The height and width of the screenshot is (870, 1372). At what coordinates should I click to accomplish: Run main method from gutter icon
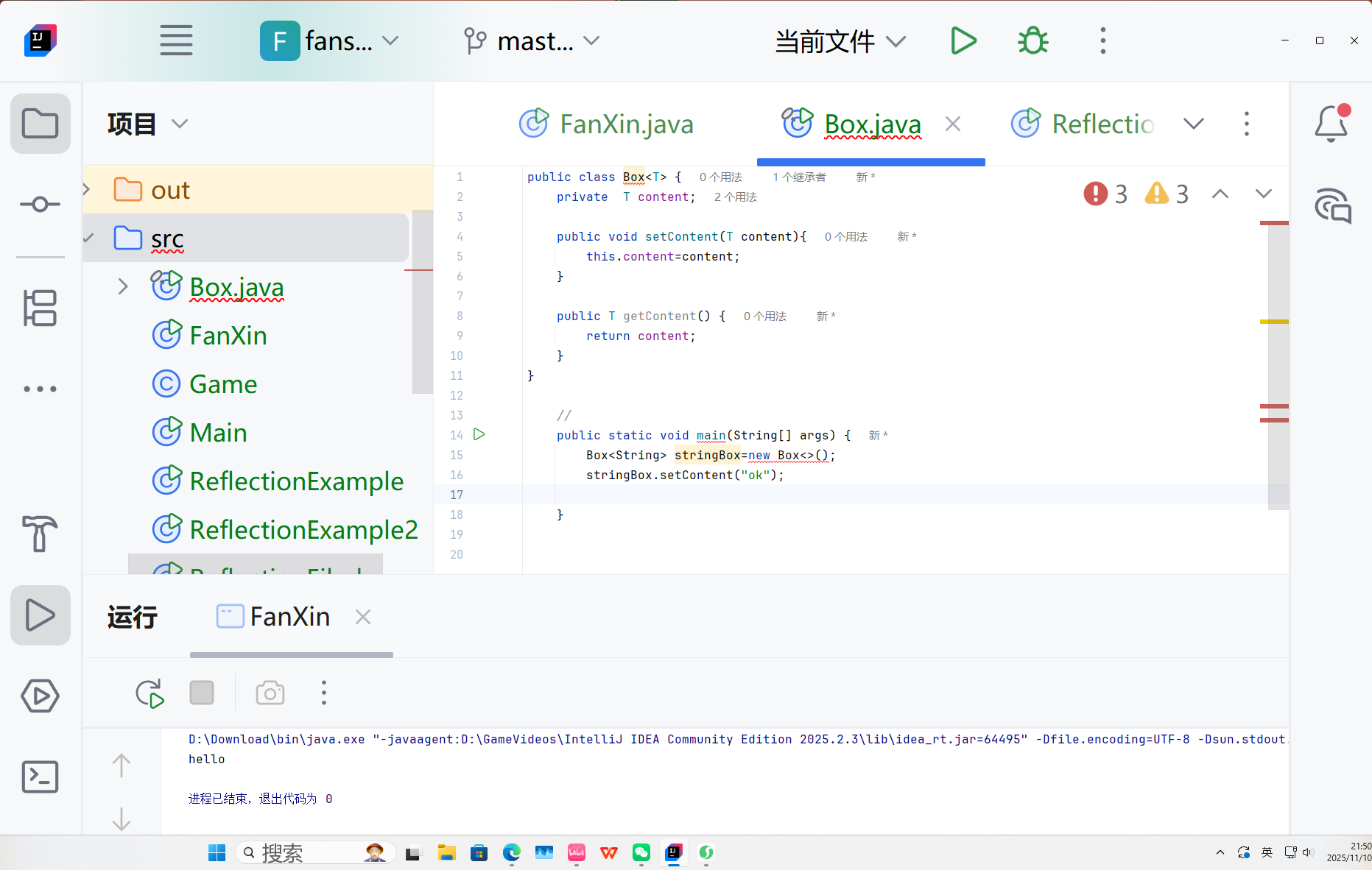(x=479, y=434)
